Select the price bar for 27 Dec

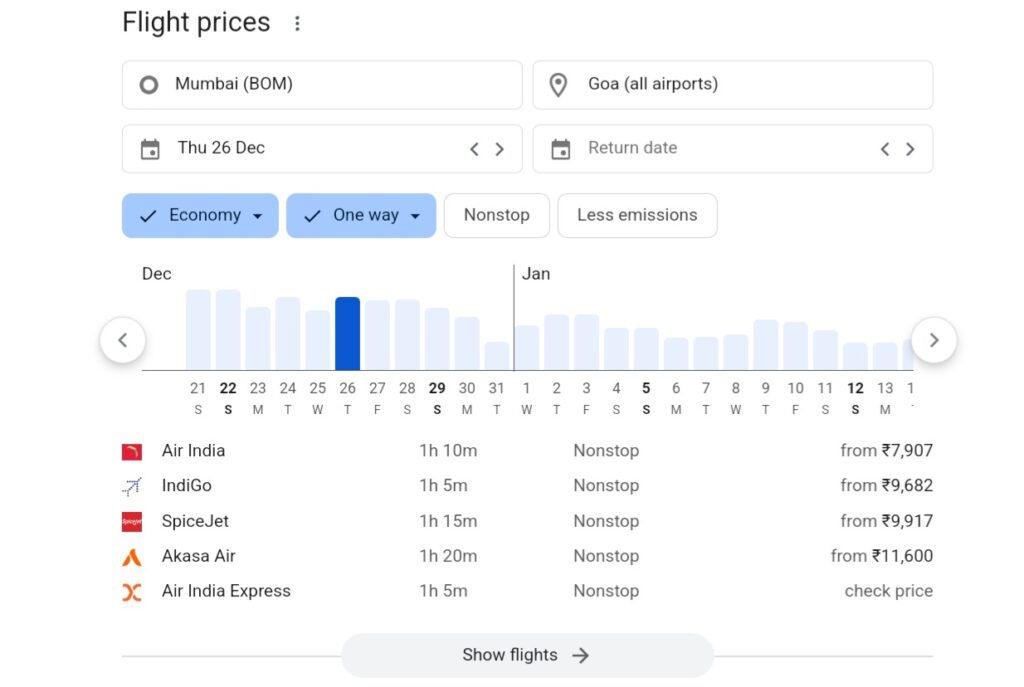point(377,336)
